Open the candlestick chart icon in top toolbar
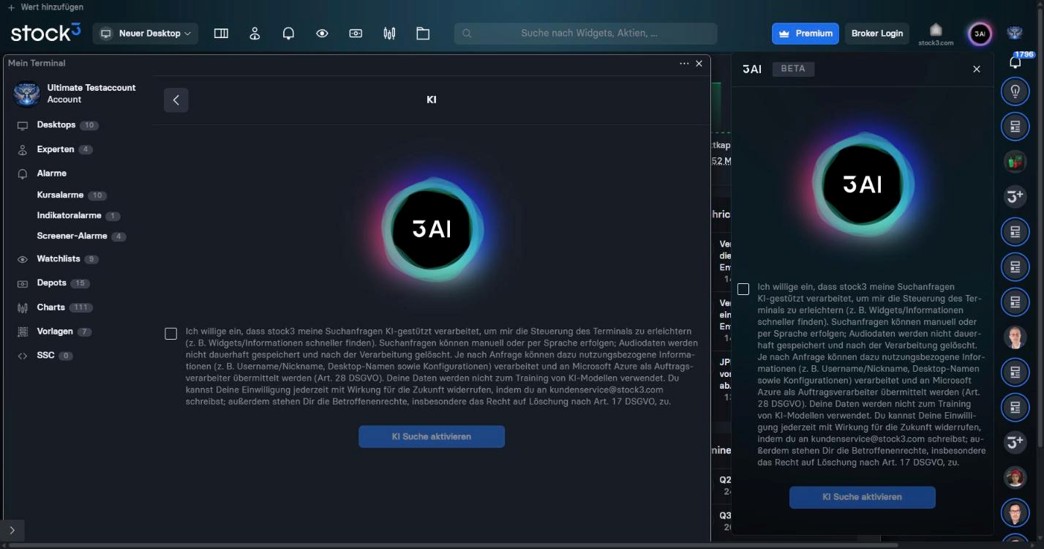 pos(390,33)
